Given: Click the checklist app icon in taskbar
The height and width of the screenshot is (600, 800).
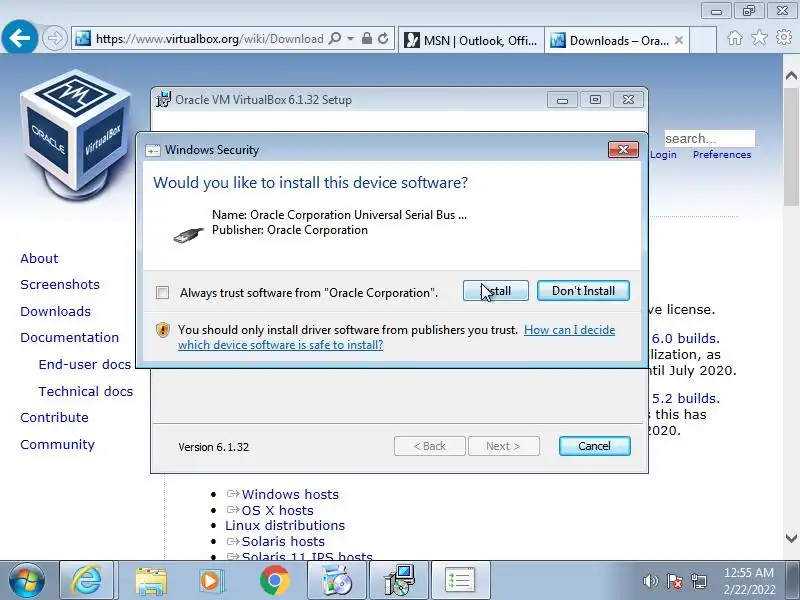Looking at the screenshot, I should pyautogui.click(x=461, y=581).
